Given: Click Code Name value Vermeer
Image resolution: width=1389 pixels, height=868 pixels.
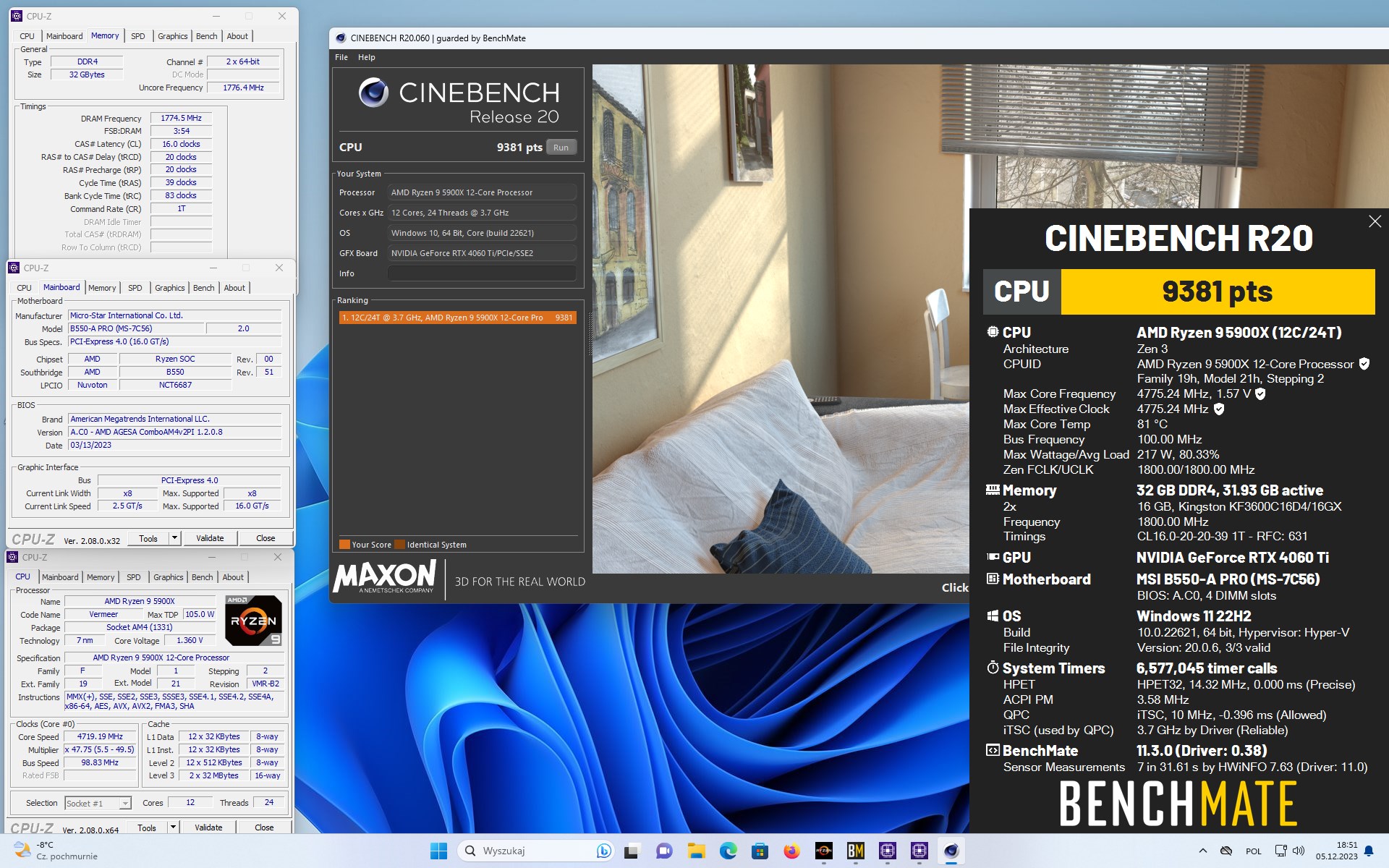Looking at the screenshot, I should tap(103, 614).
